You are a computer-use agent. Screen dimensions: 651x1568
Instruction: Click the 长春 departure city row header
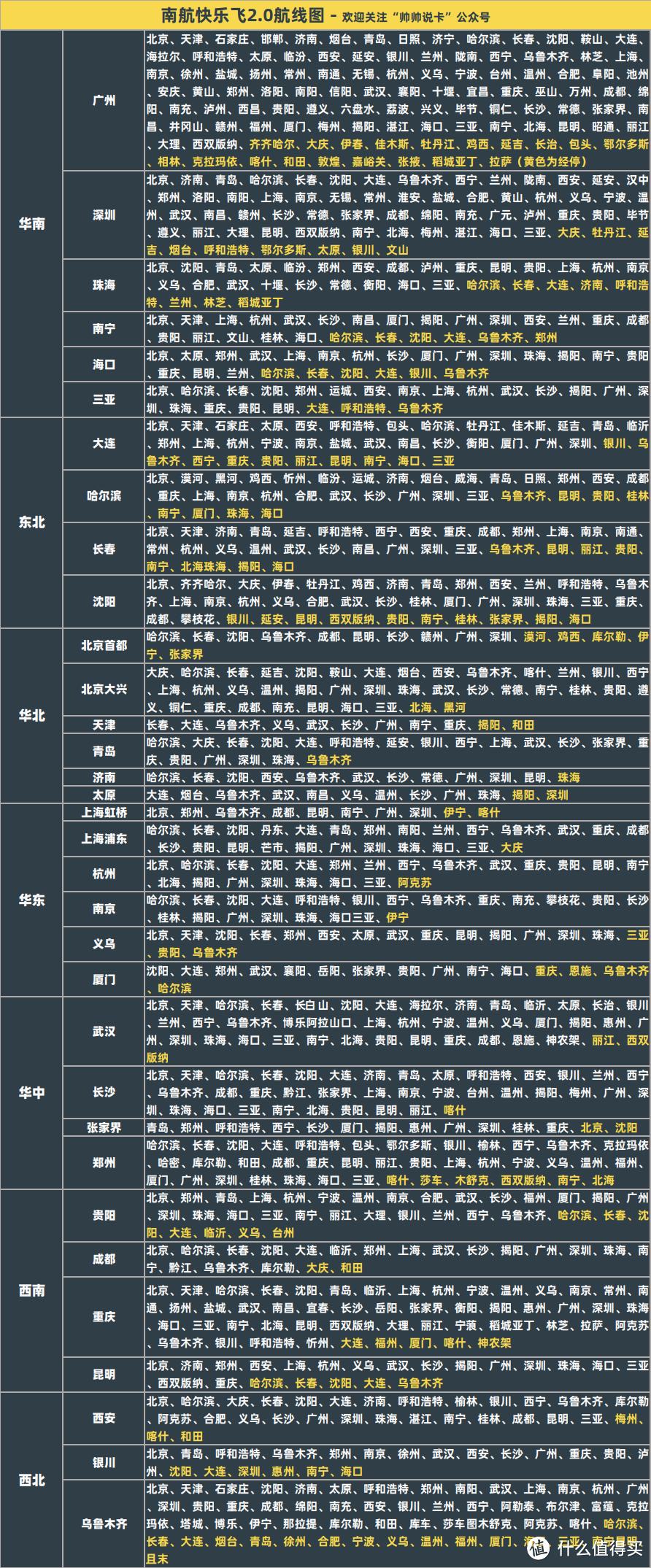(104, 549)
